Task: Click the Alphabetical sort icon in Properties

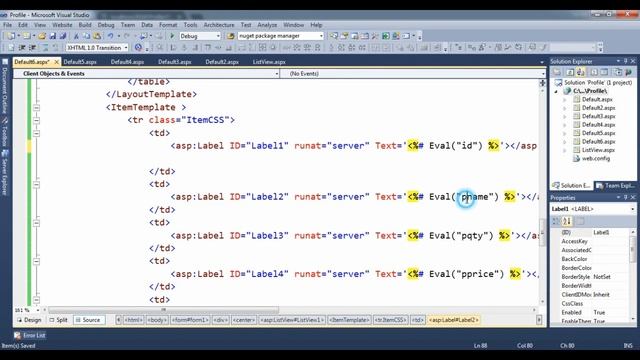Action: pyautogui.click(x=567, y=221)
